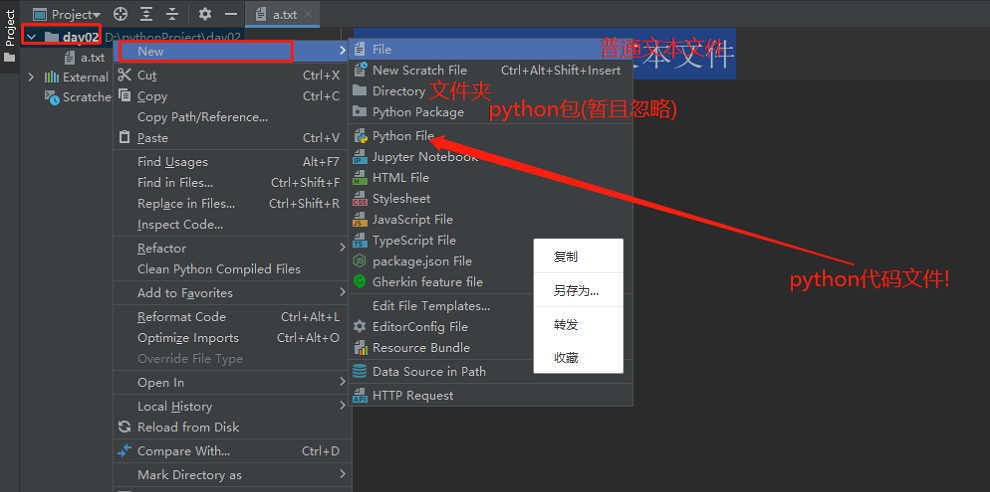Expand the External Libraries node
The height and width of the screenshot is (492, 990).
31,77
